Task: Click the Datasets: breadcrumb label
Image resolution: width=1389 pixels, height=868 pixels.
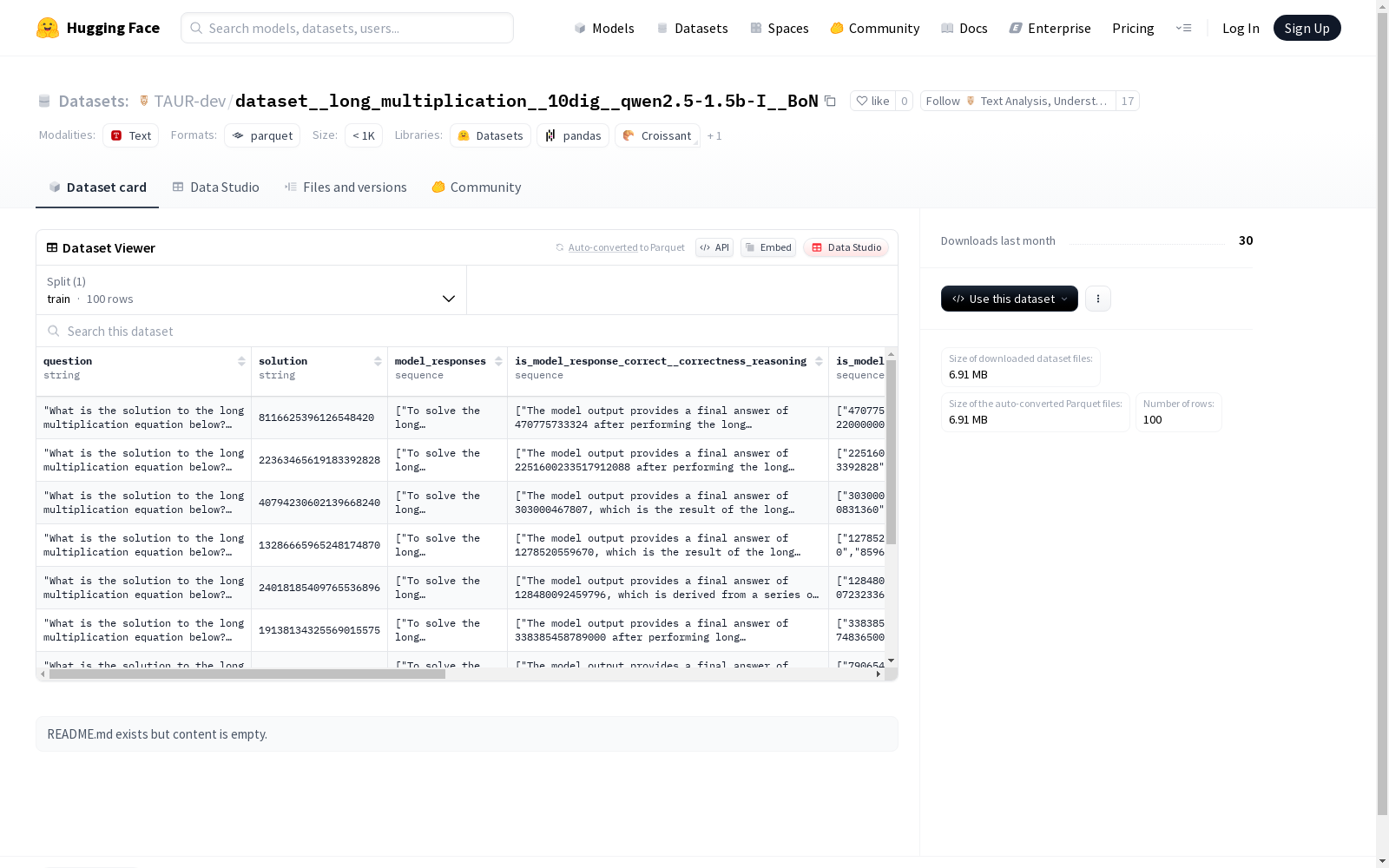Action: (94, 101)
